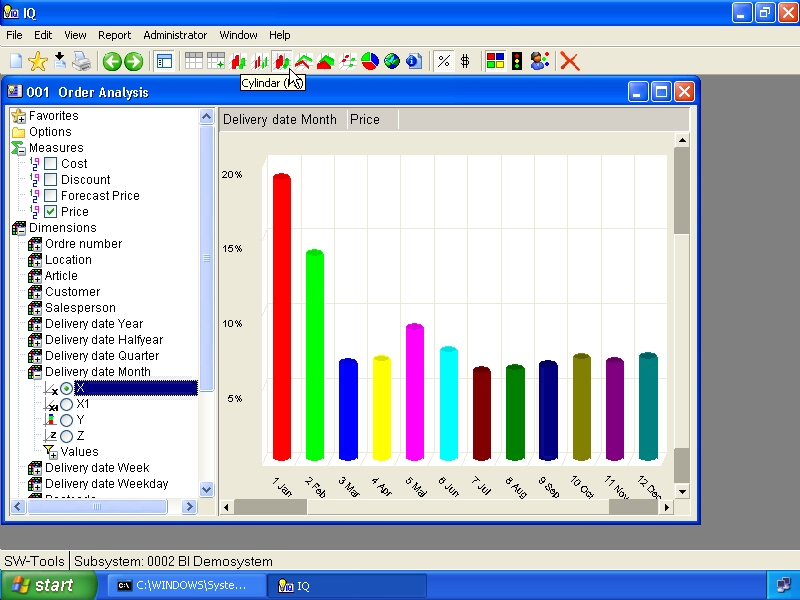The image size is (800, 600).
Task: Click the magenta May cylinder bar
Action: [415, 392]
